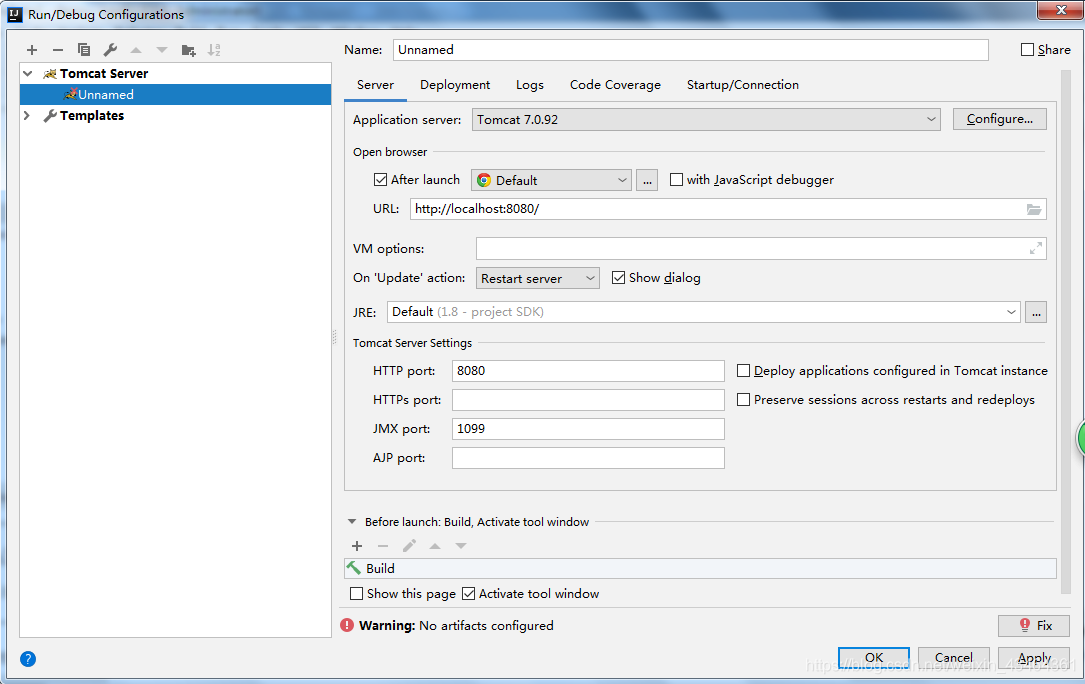Click the red warning icon beside No artifacts configured
Viewport: 1085px width, 684px height.
[x=347, y=625]
